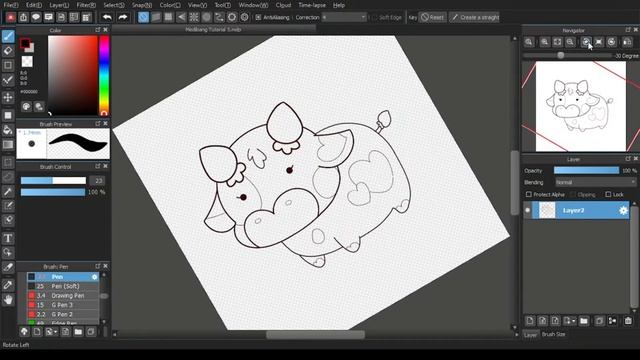
Task: Undock the Navigator panel
Action: (x=628, y=30)
